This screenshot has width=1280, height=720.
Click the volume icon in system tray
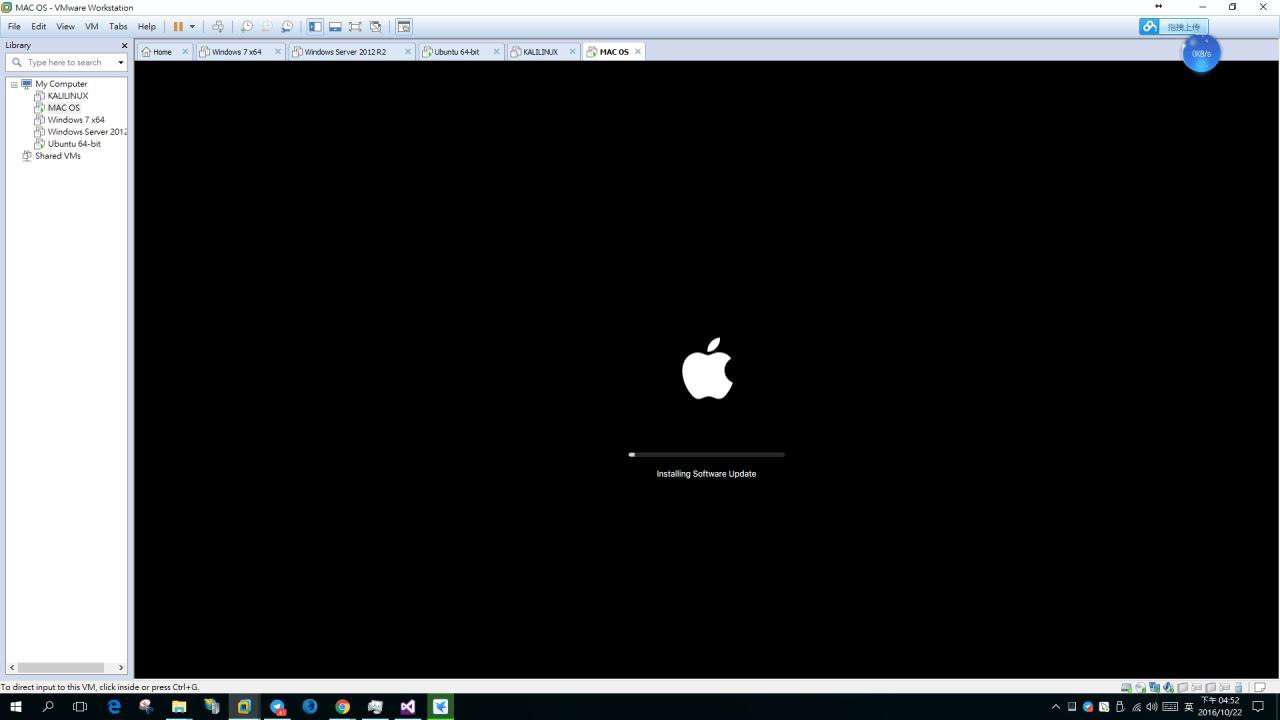point(1152,707)
